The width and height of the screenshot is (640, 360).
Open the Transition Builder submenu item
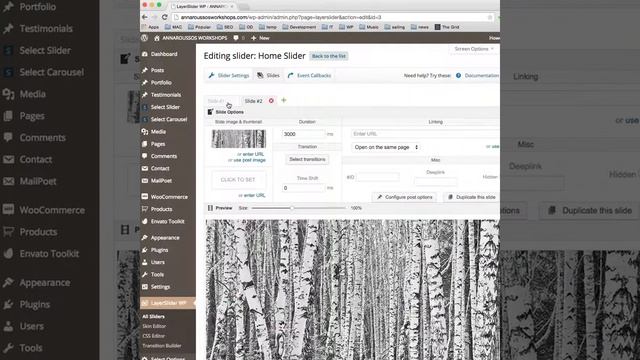coord(162,346)
